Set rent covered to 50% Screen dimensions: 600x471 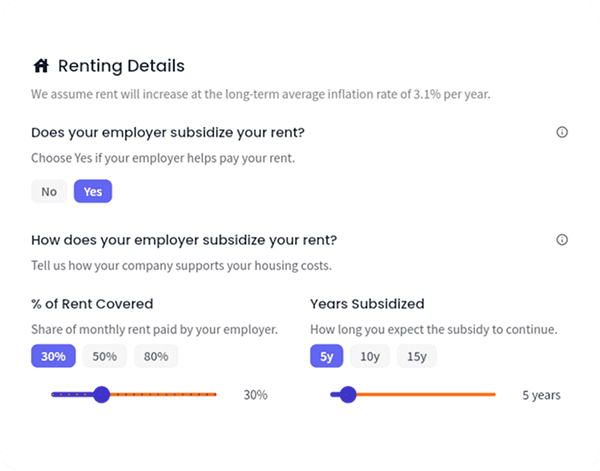[x=105, y=356]
